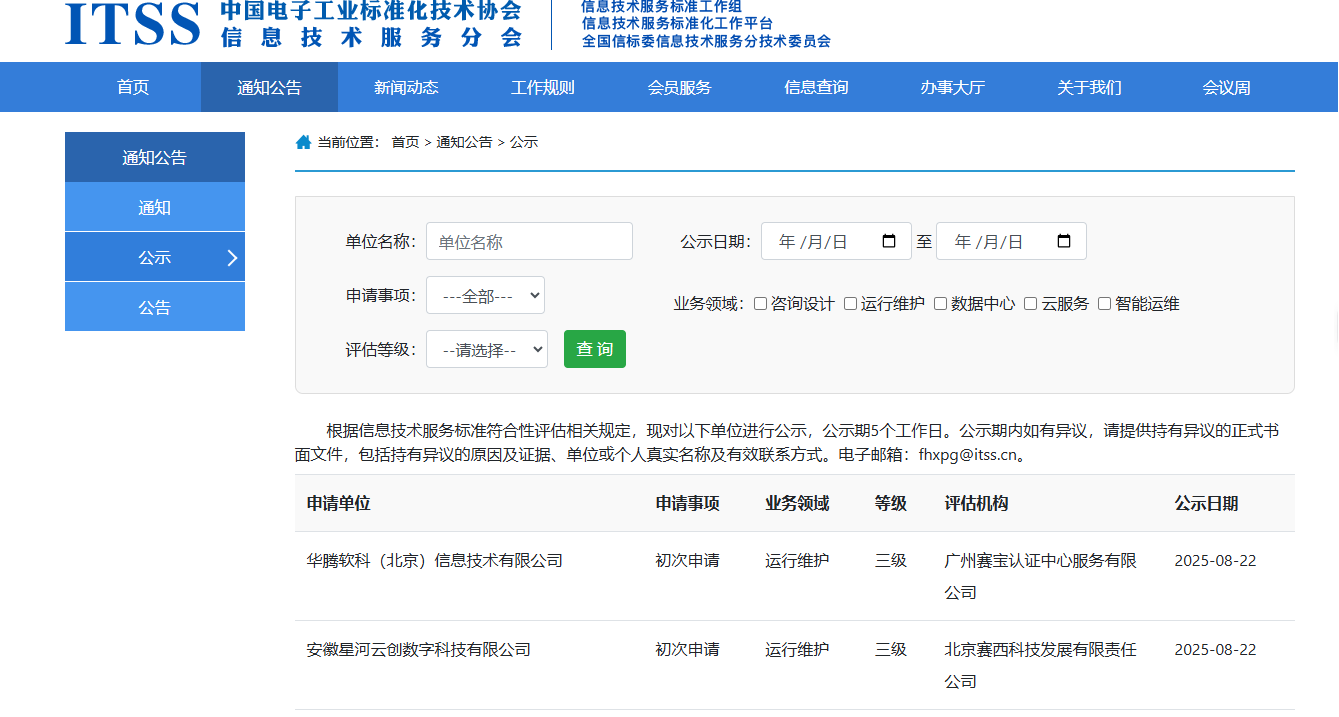1339x717 pixels.
Task: Open 工作规则 in the navigation bar
Action: pos(543,87)
